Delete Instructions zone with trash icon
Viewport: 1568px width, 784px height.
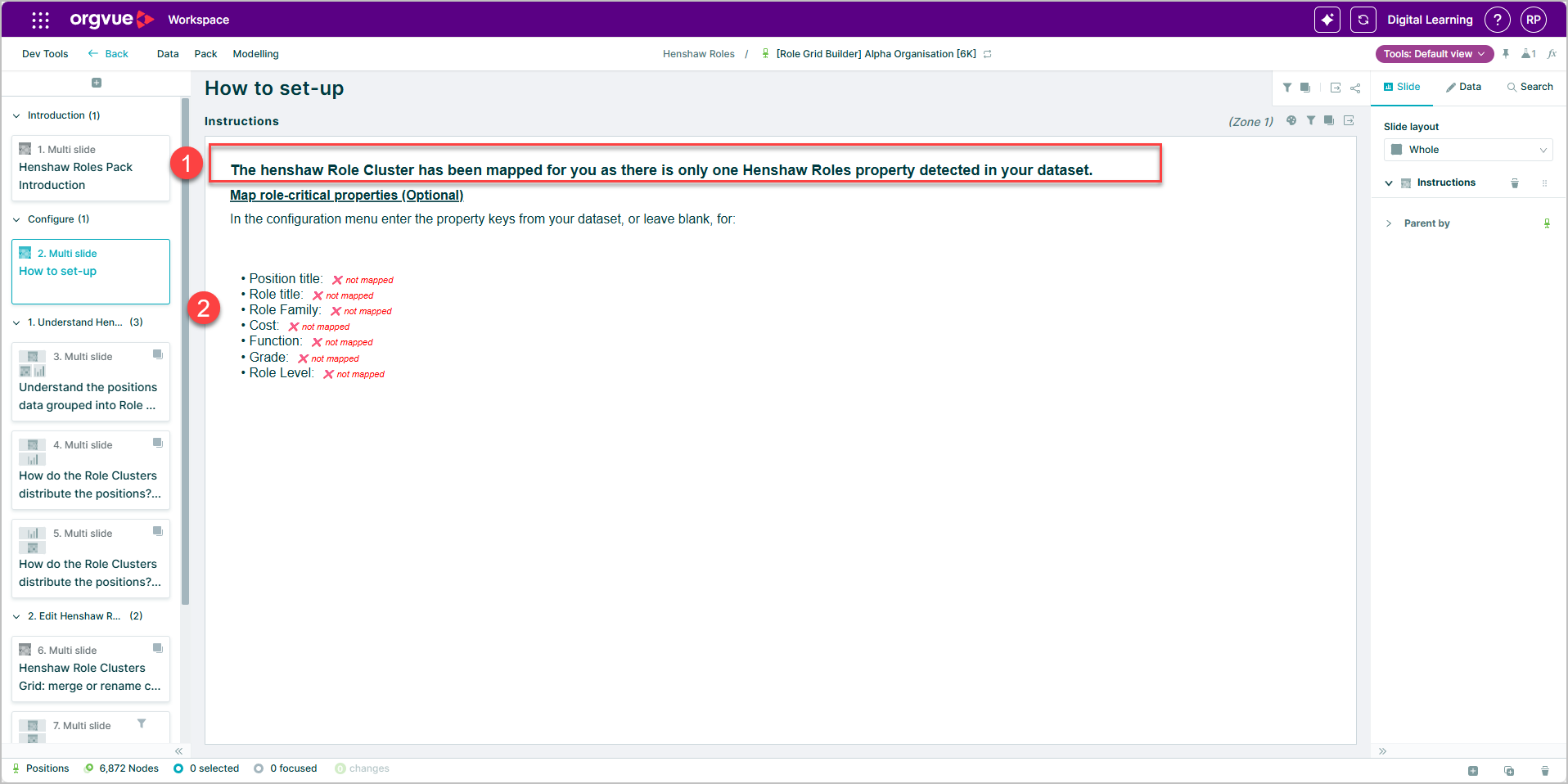pyautogui.click(x=1515, y=183)
